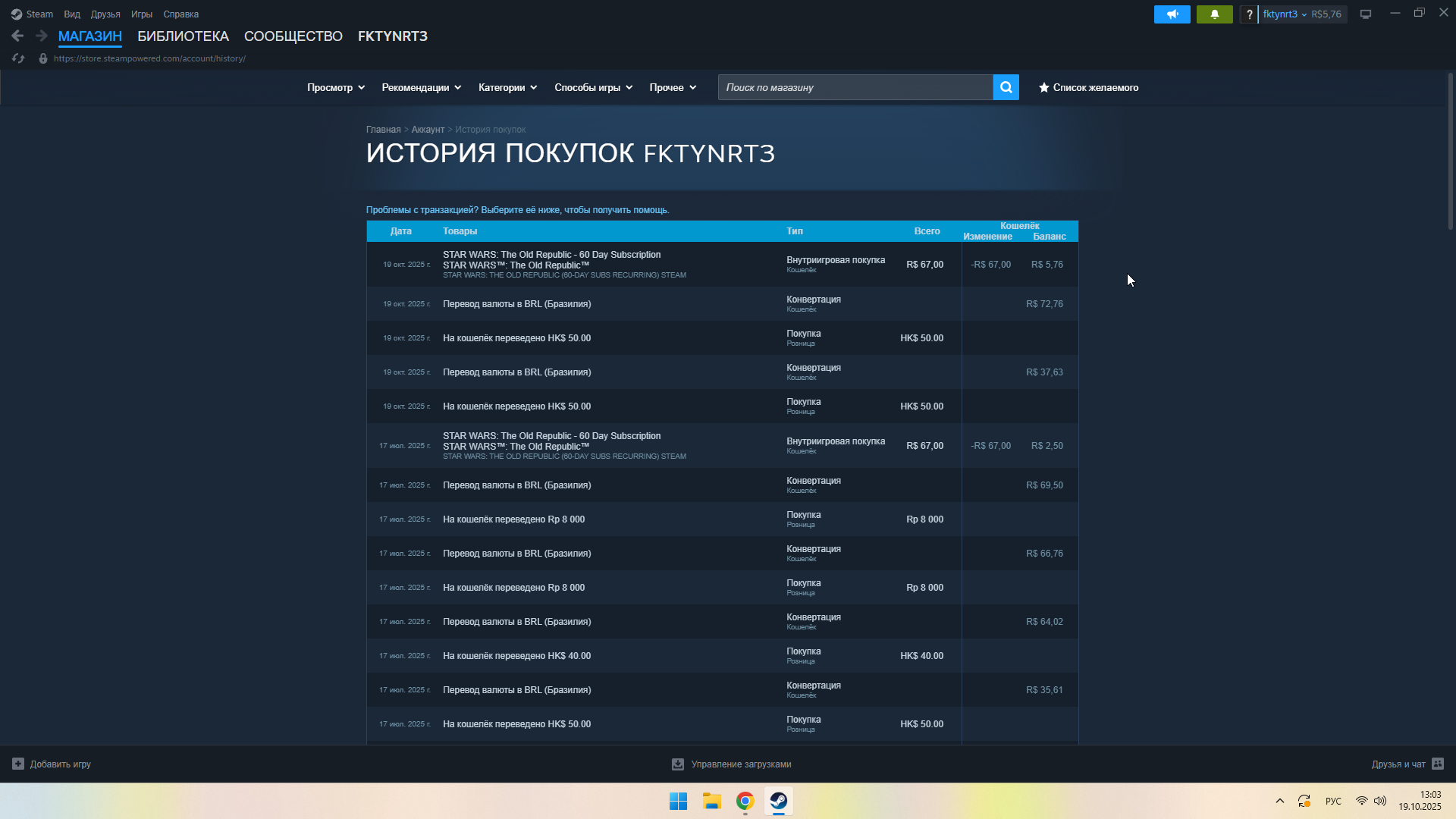
Task: Open the fktynrt3 account dropdown
Action: [1285, 14]
